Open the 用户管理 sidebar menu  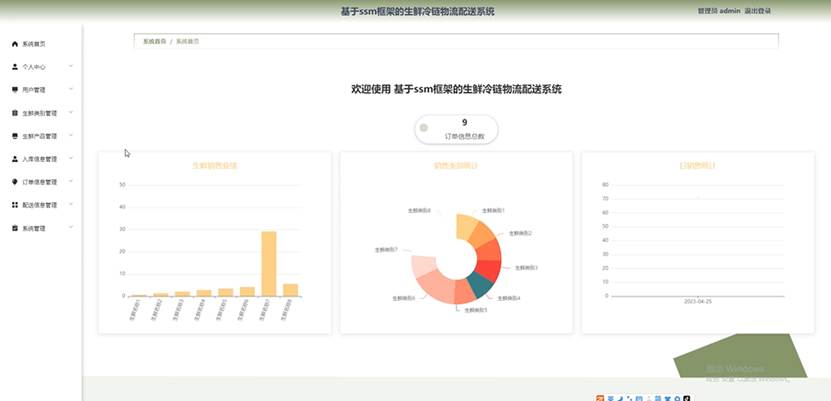point(41,90)
